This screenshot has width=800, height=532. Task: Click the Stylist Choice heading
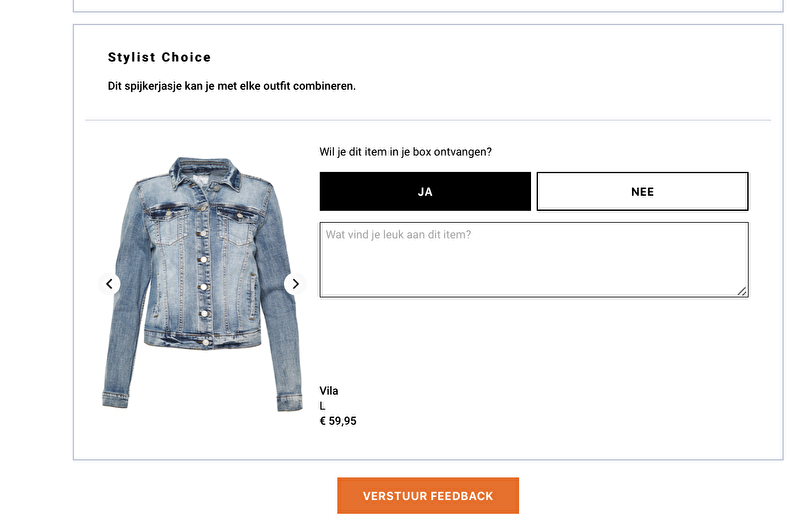[x=159, y=57]
